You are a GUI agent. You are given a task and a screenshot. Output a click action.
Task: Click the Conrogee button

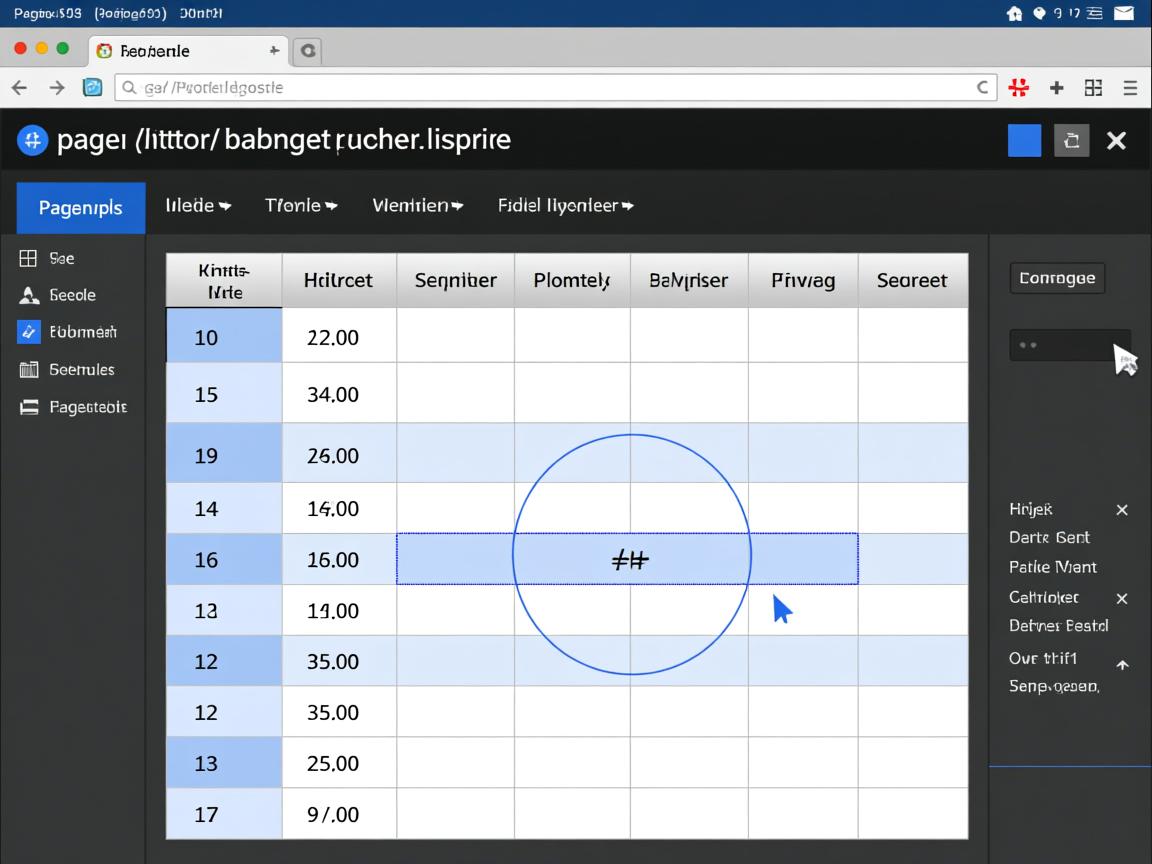[x=1057, y=278]
